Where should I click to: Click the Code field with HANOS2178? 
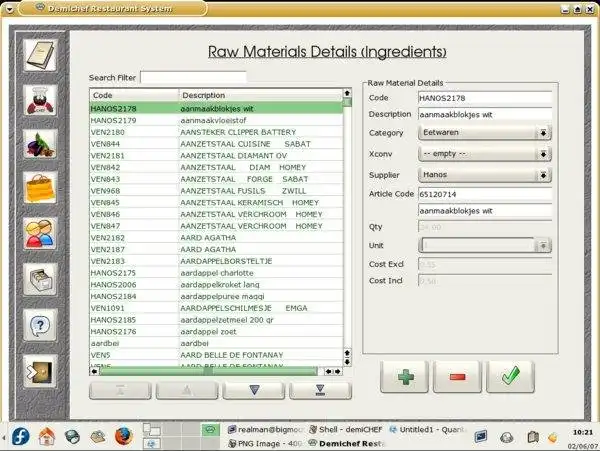pos(485,98)
